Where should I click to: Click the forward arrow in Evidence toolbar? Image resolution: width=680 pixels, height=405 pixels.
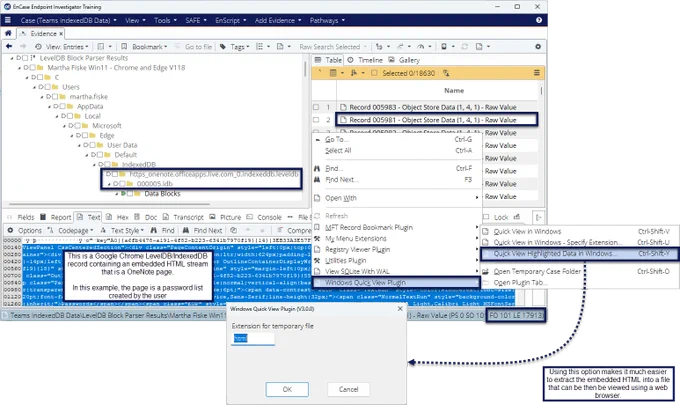[23, 46]
